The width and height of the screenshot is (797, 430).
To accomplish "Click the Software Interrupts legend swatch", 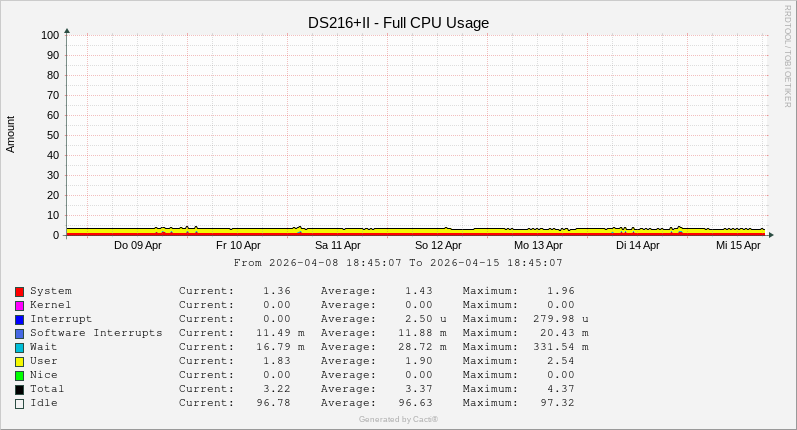I will [19, 334].
